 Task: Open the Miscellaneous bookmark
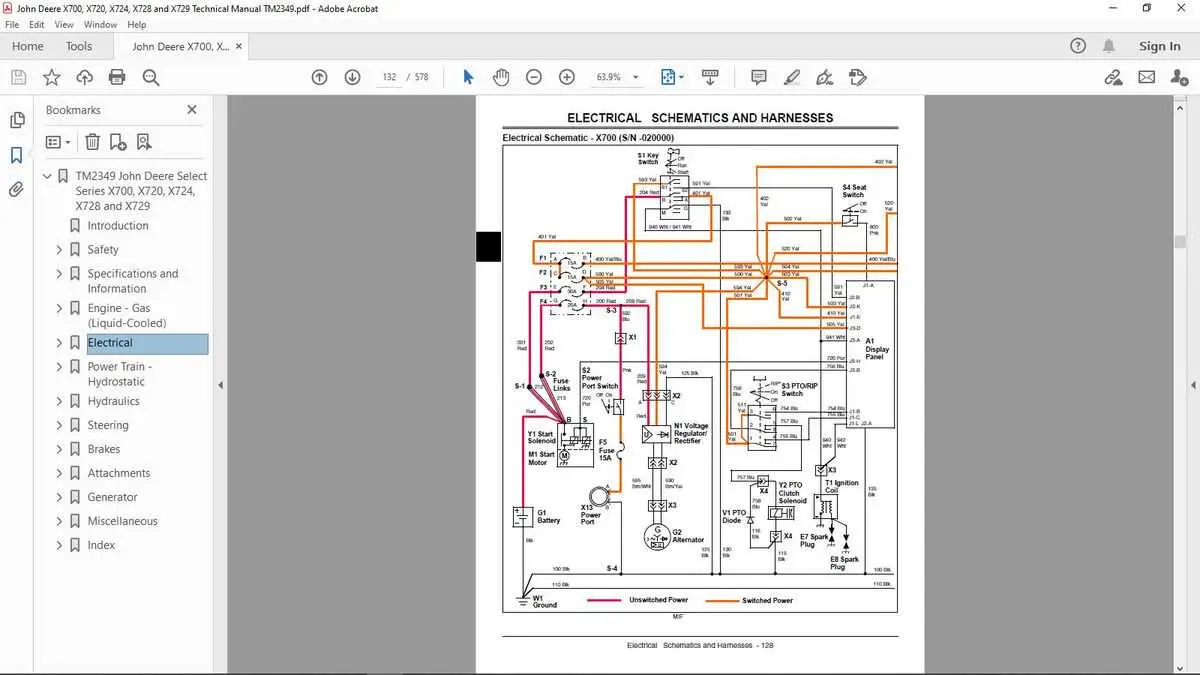click(122, 521)
